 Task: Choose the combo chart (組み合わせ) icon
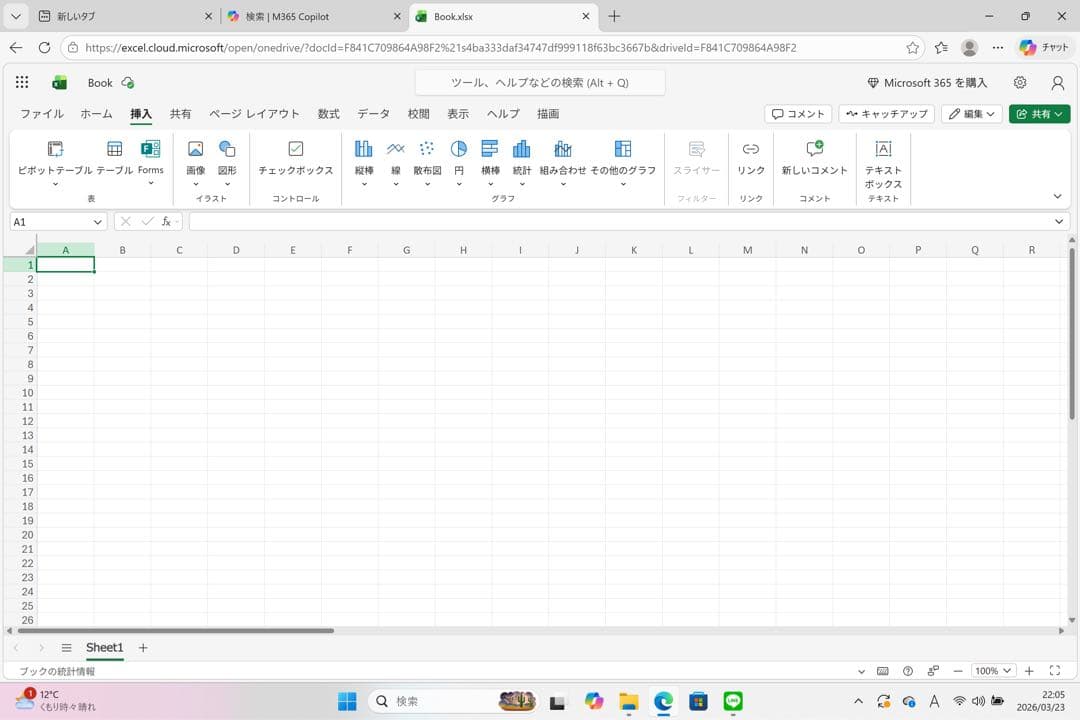tap(563, 156)
